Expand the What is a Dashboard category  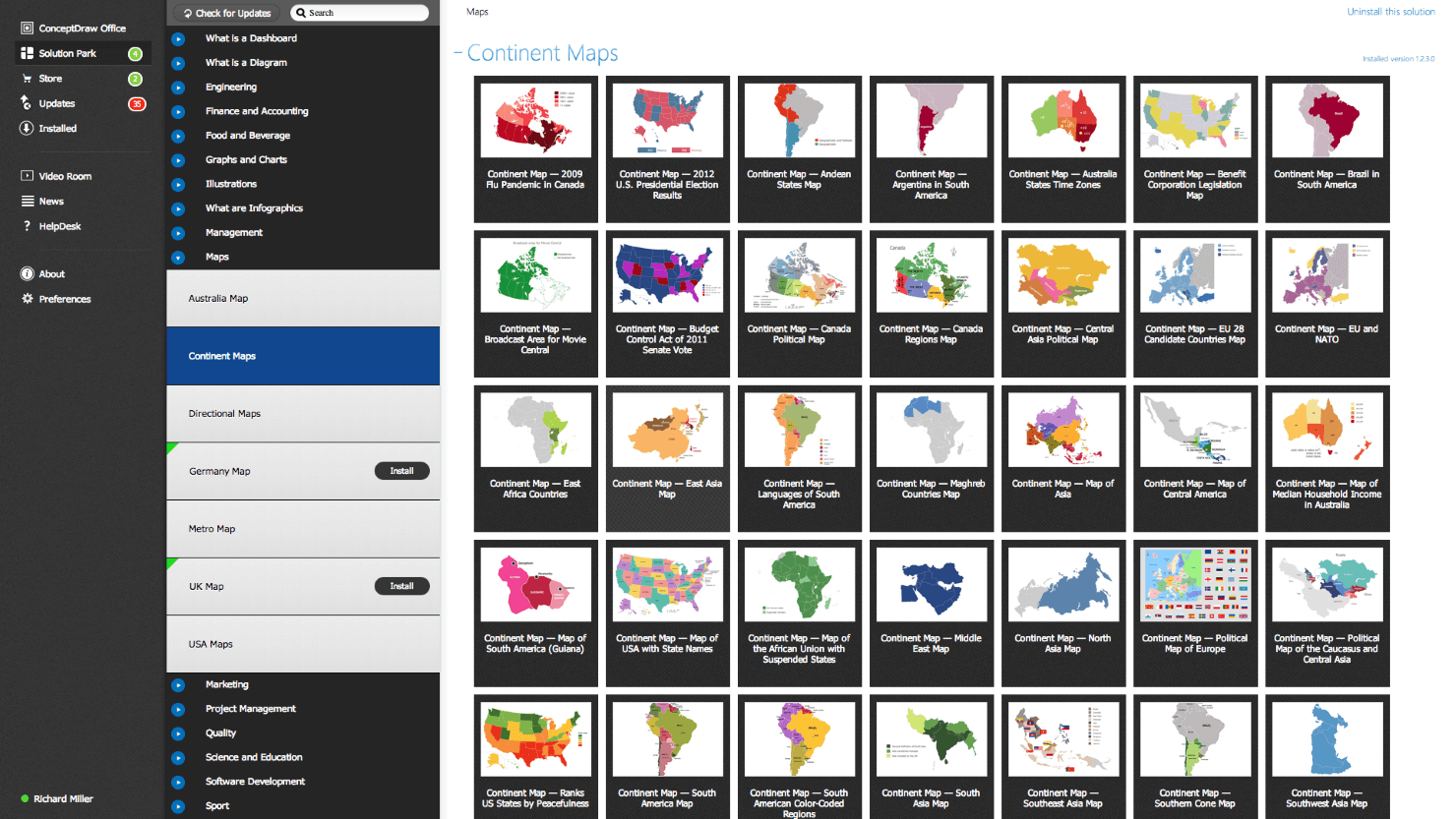coord(178,39)
